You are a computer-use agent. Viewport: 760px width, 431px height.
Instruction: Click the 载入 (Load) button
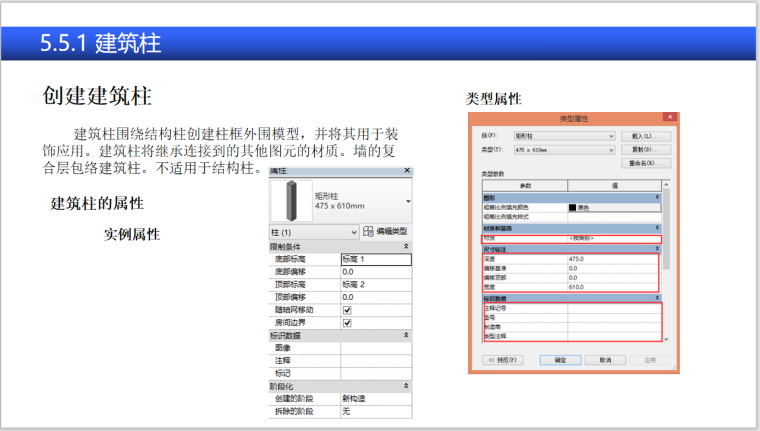tap(640, 135)
